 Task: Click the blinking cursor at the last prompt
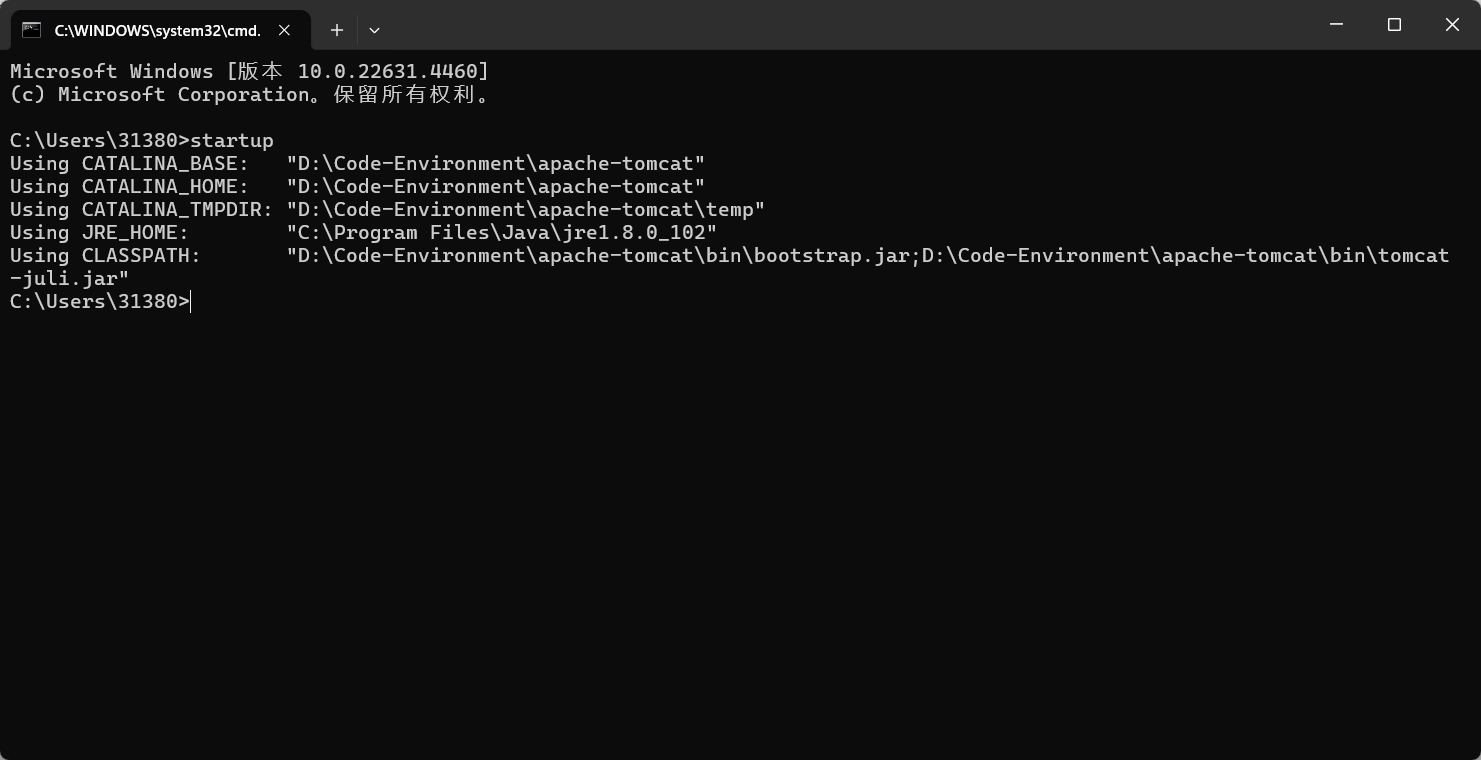(191, 302)
